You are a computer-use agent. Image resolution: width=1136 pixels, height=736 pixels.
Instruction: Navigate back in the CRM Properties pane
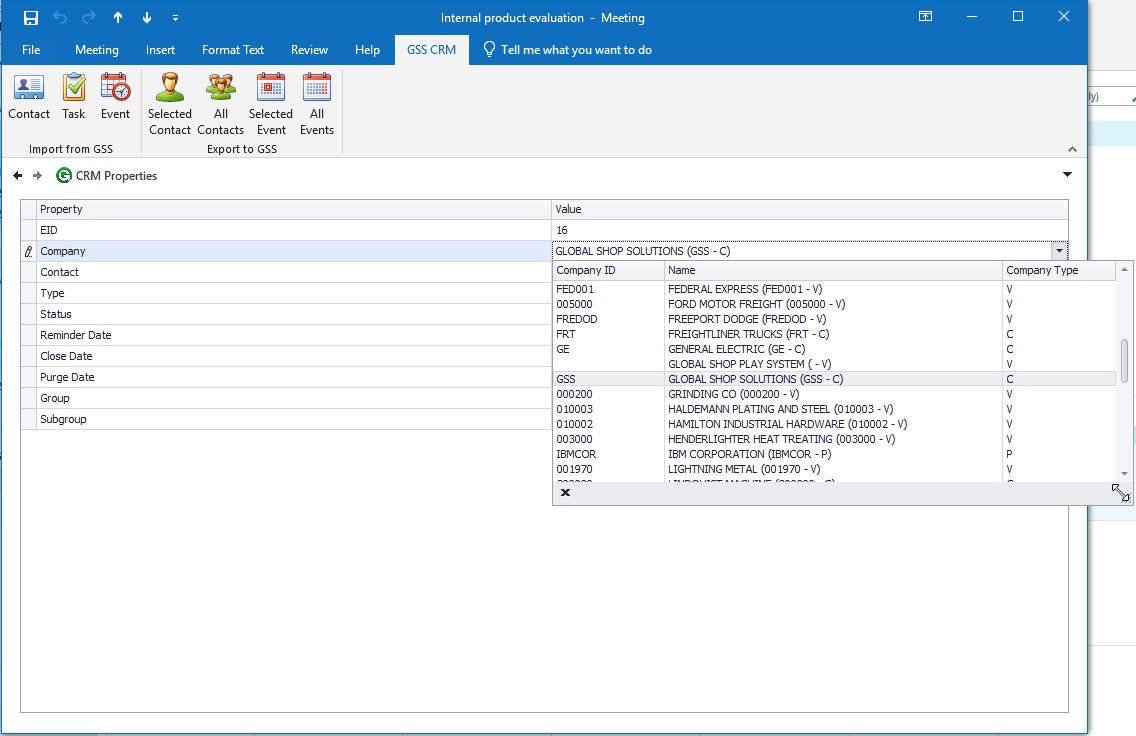click(x=17, y=175)
